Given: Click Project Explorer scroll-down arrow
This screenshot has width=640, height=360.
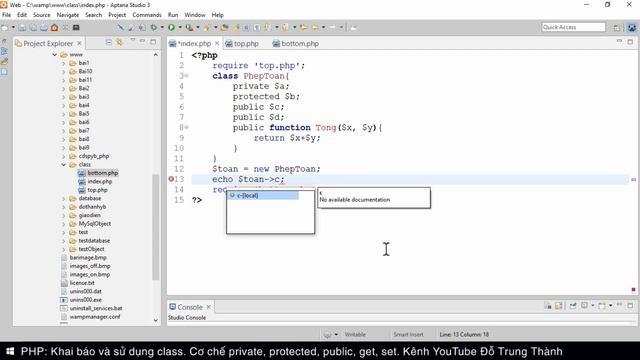Looking at the screenshot, I should click(156, 320).
